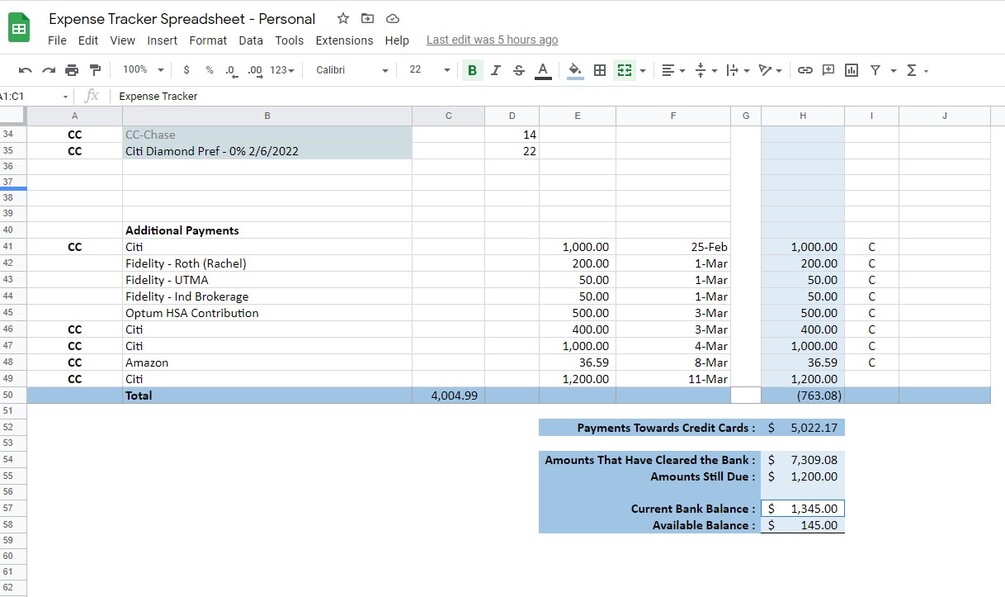The width and height of the screenshot is (1005, 597).
Task: Open the View menu
Action: (122, 40)
